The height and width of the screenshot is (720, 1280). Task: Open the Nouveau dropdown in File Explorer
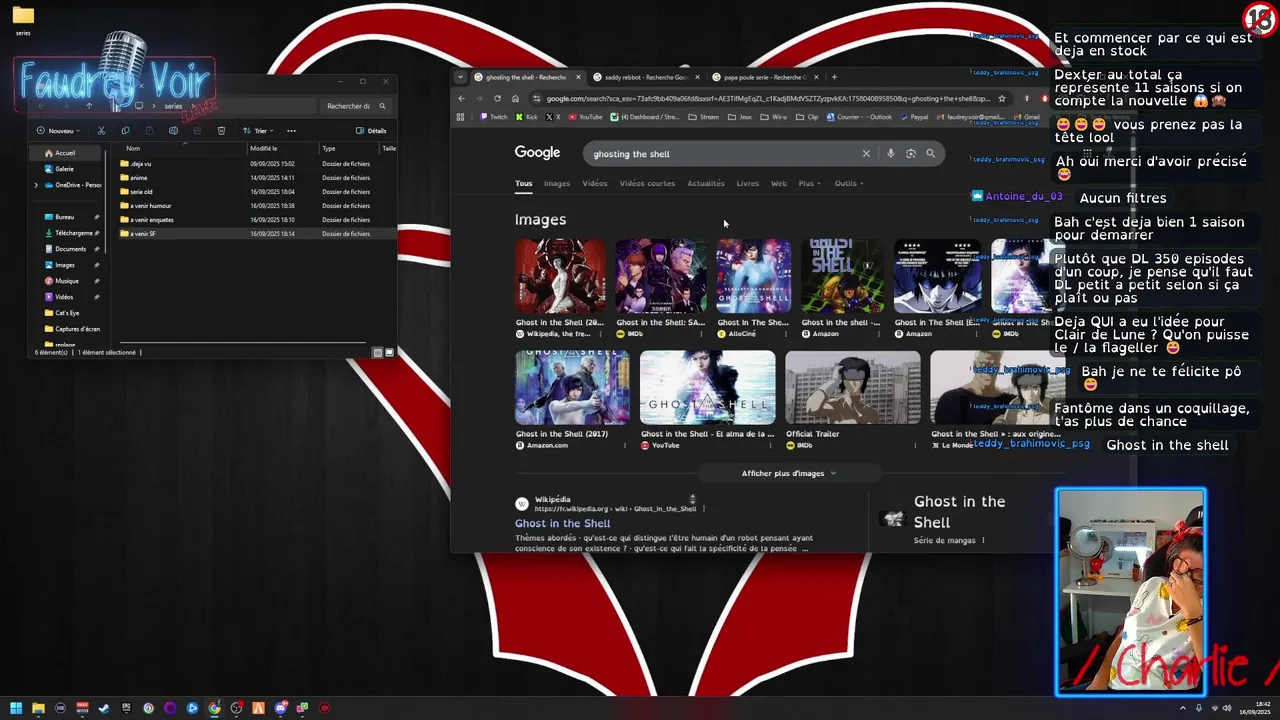58,131
